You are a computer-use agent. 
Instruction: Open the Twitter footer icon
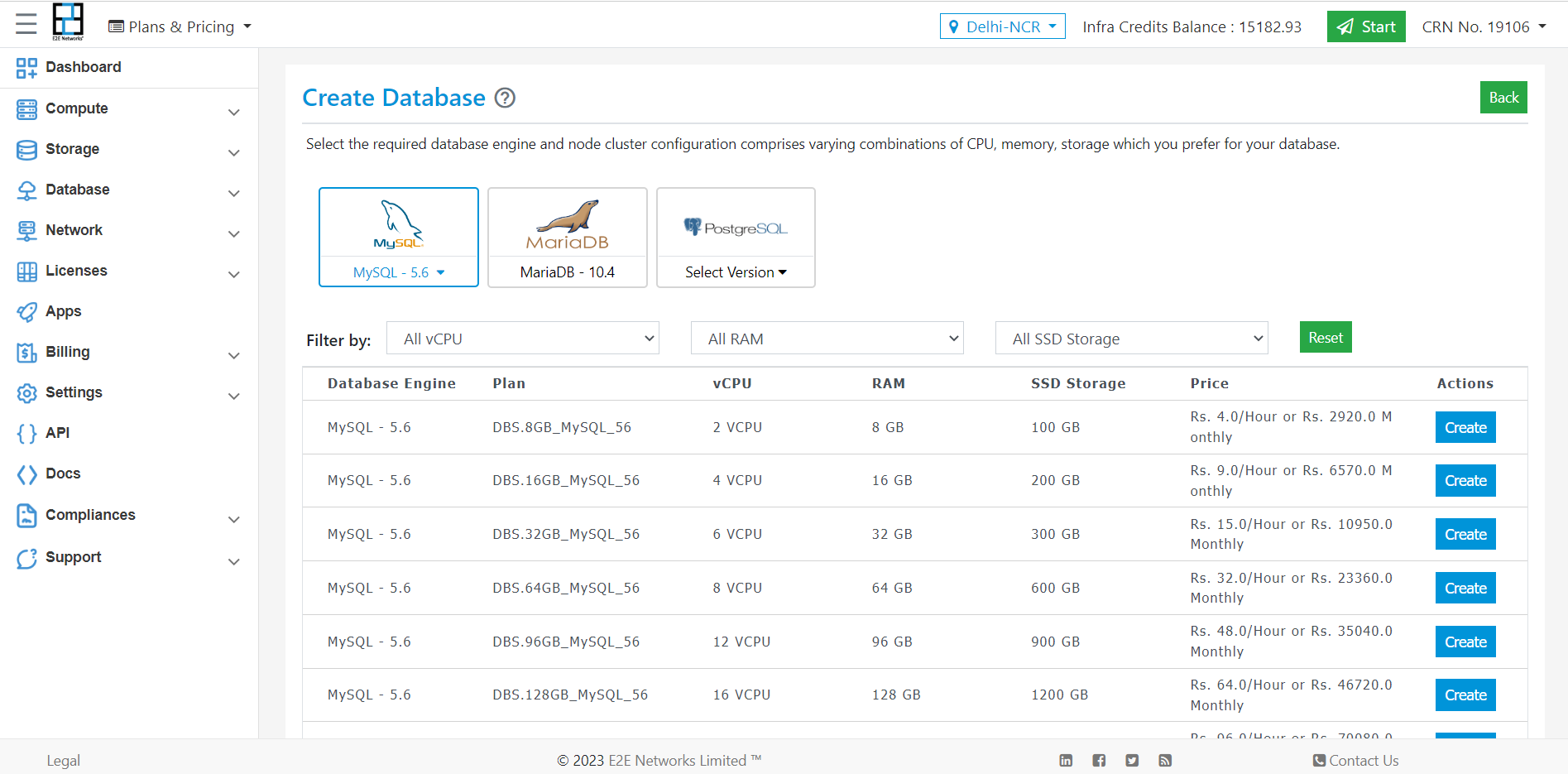coord(1132,761)
